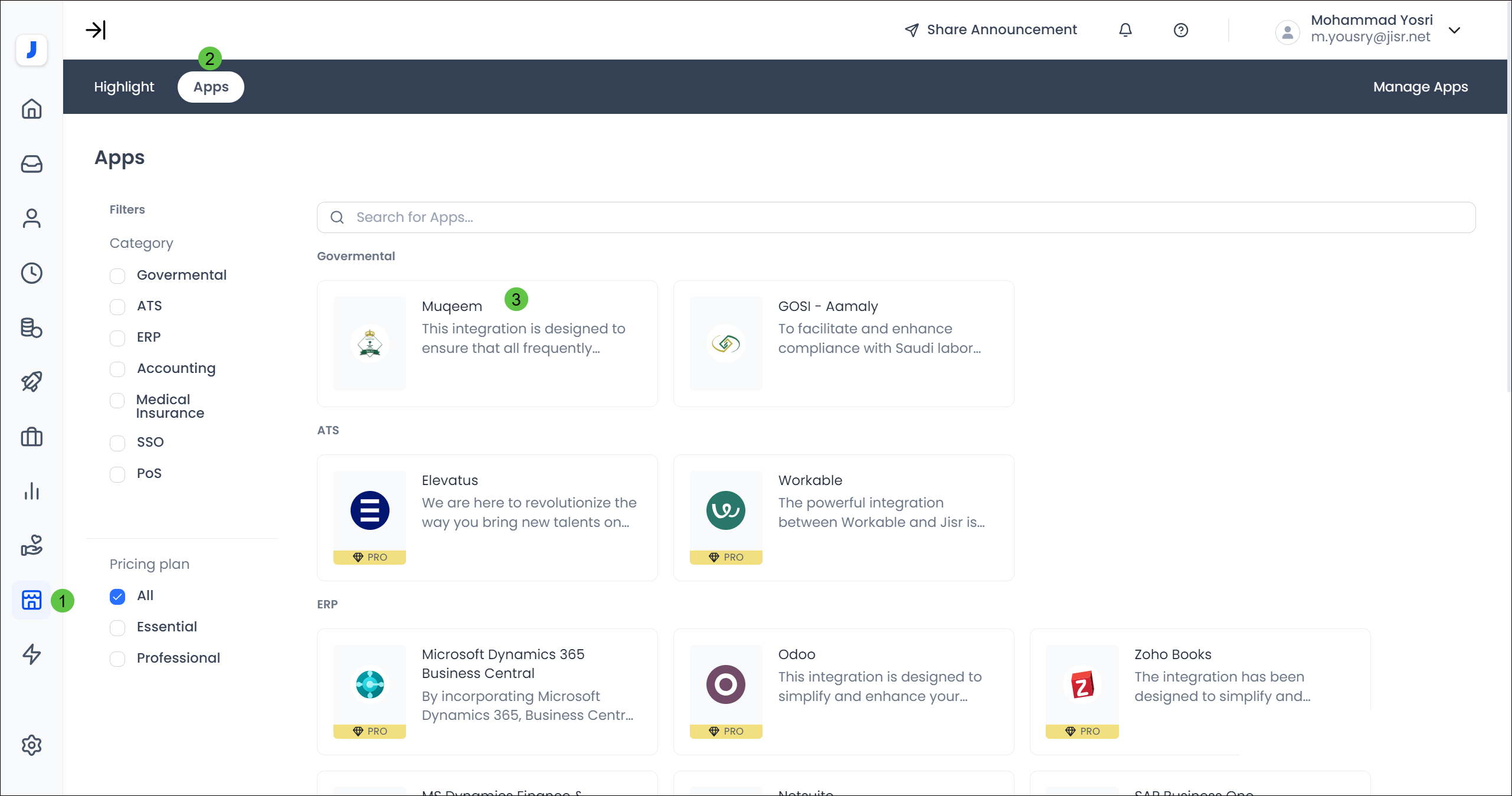
Task: Expand the Mohammad Yosri account dropdown
Action: tap(1454, 30)
